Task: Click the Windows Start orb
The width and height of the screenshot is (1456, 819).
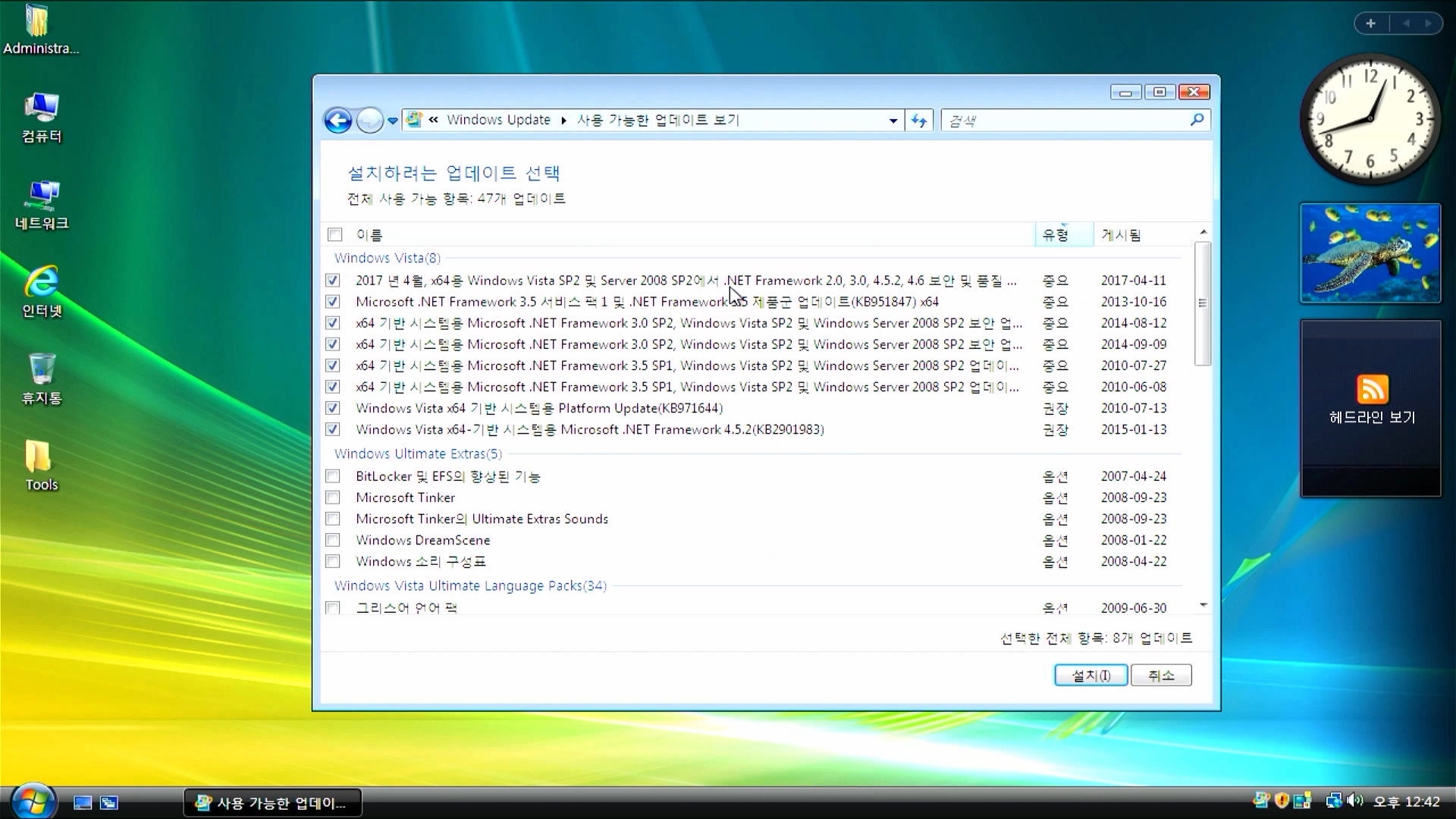Action: [x=33, y=802]
